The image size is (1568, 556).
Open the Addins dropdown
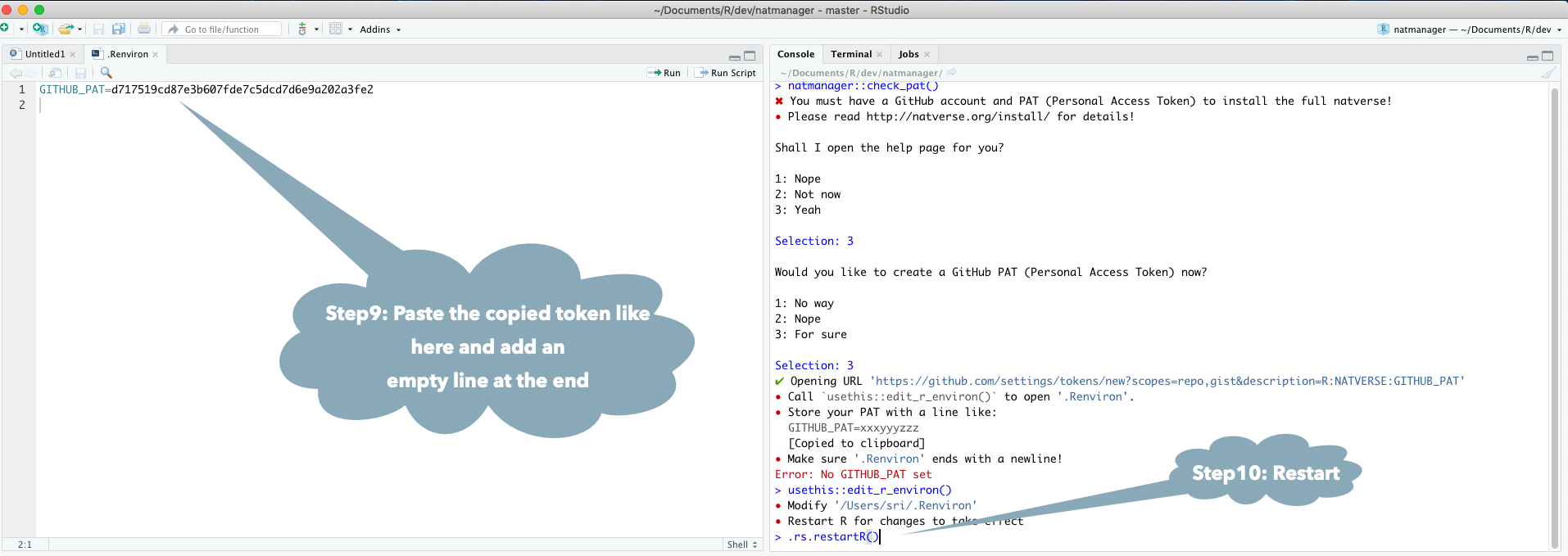[380, 29]
